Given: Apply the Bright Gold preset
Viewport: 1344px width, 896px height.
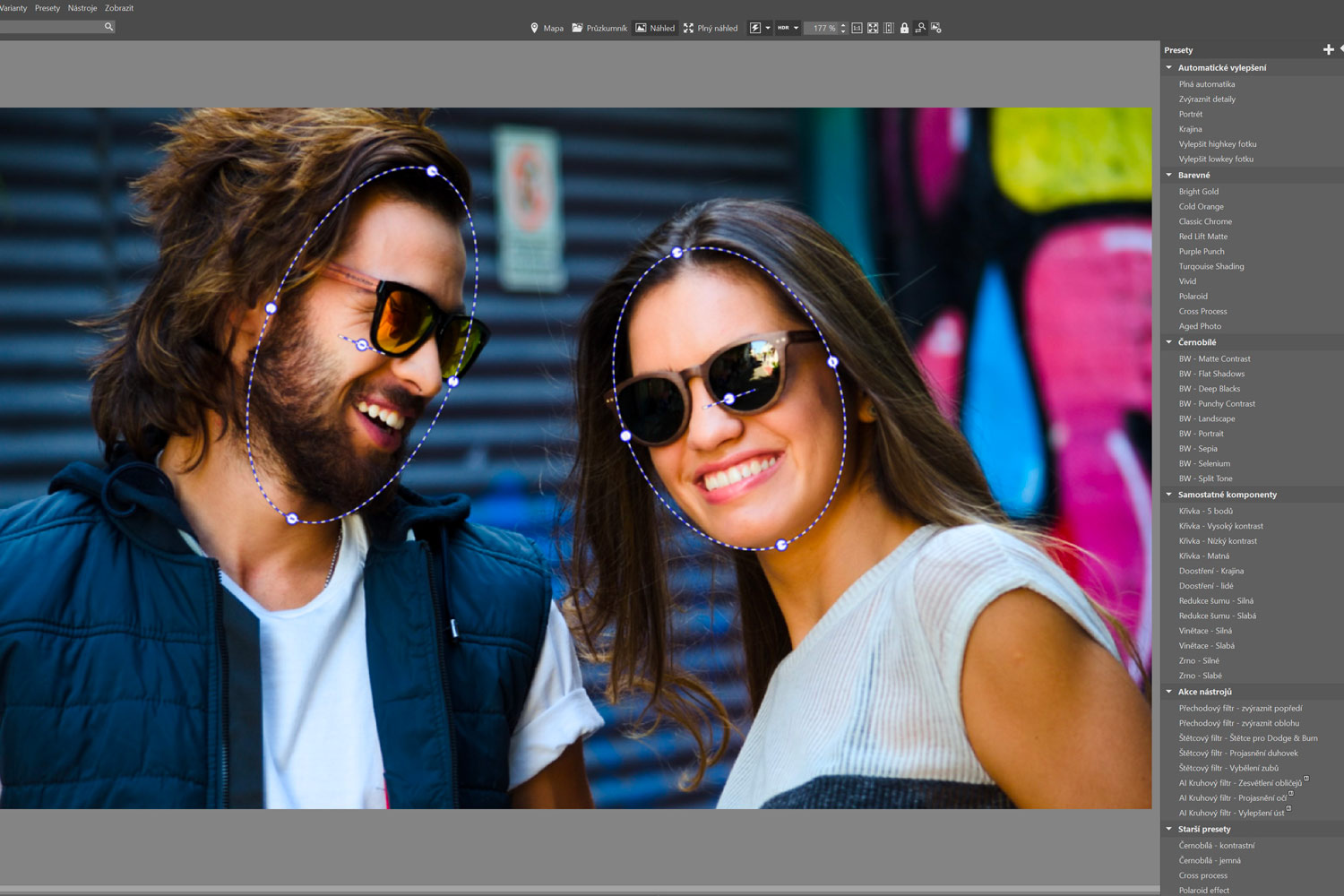Looking at the screenshot, I should pyautogui.click(x=1198, y=192).
